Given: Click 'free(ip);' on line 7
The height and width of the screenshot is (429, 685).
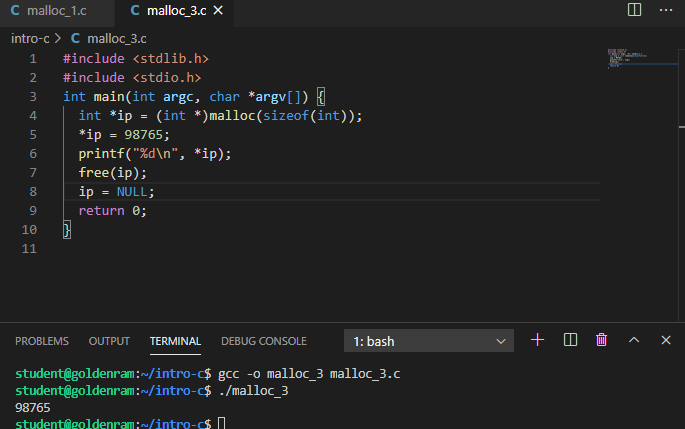Looking at the screenshot, I should point(113,173).
